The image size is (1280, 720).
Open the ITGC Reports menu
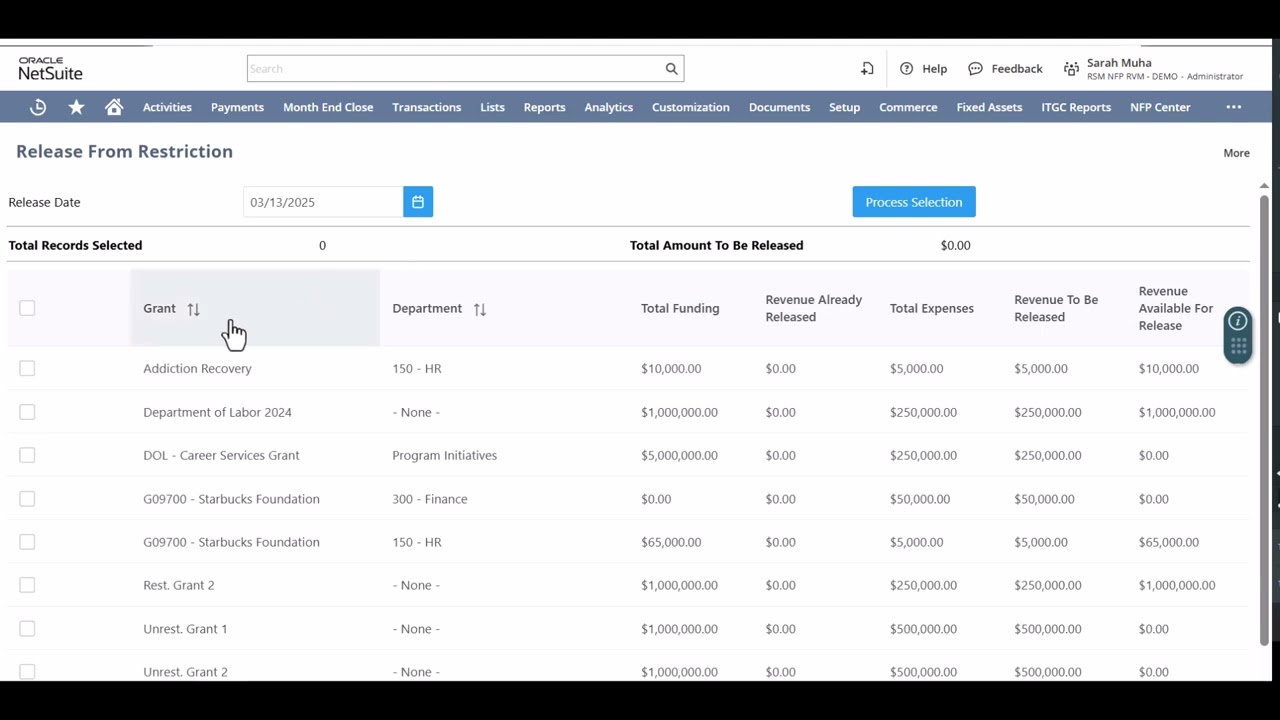(x=1076, y=107)
